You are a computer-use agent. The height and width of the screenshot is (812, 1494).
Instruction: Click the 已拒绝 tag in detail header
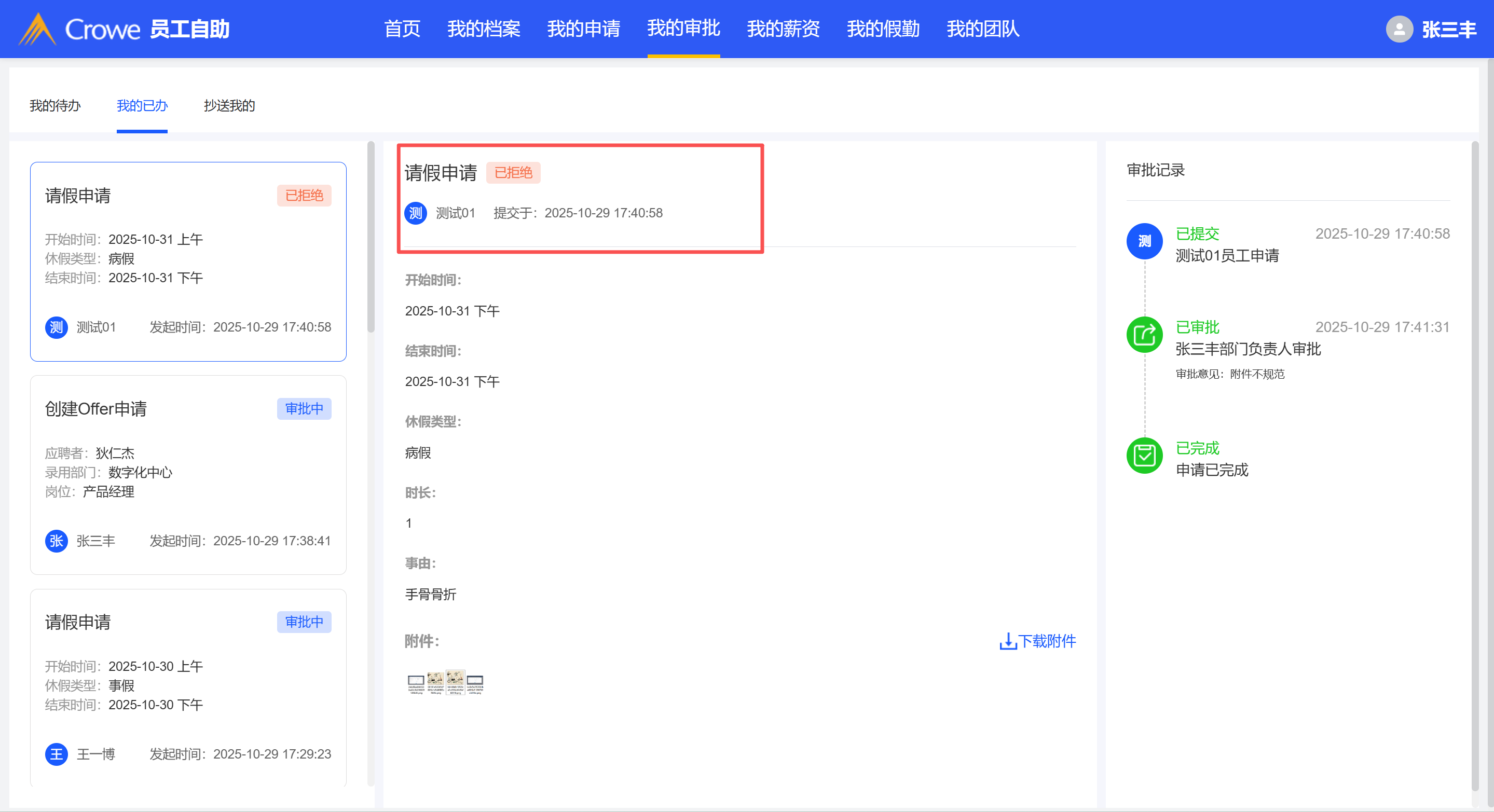click(513, 172)
